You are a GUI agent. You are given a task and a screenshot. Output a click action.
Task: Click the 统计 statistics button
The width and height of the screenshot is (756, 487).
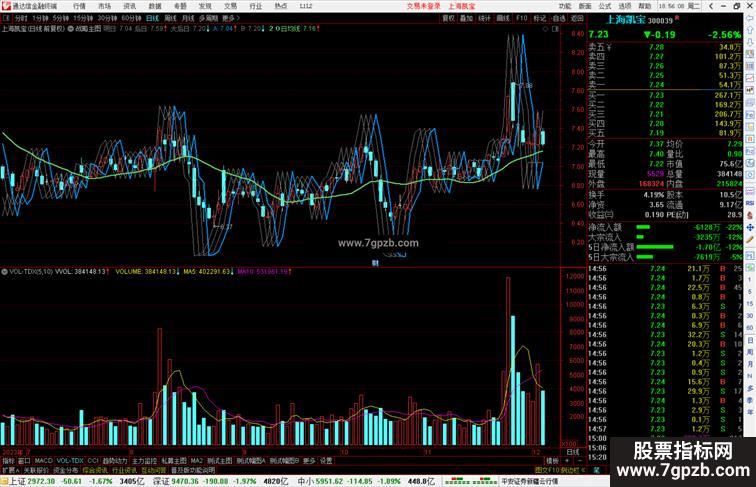[485, 18]
